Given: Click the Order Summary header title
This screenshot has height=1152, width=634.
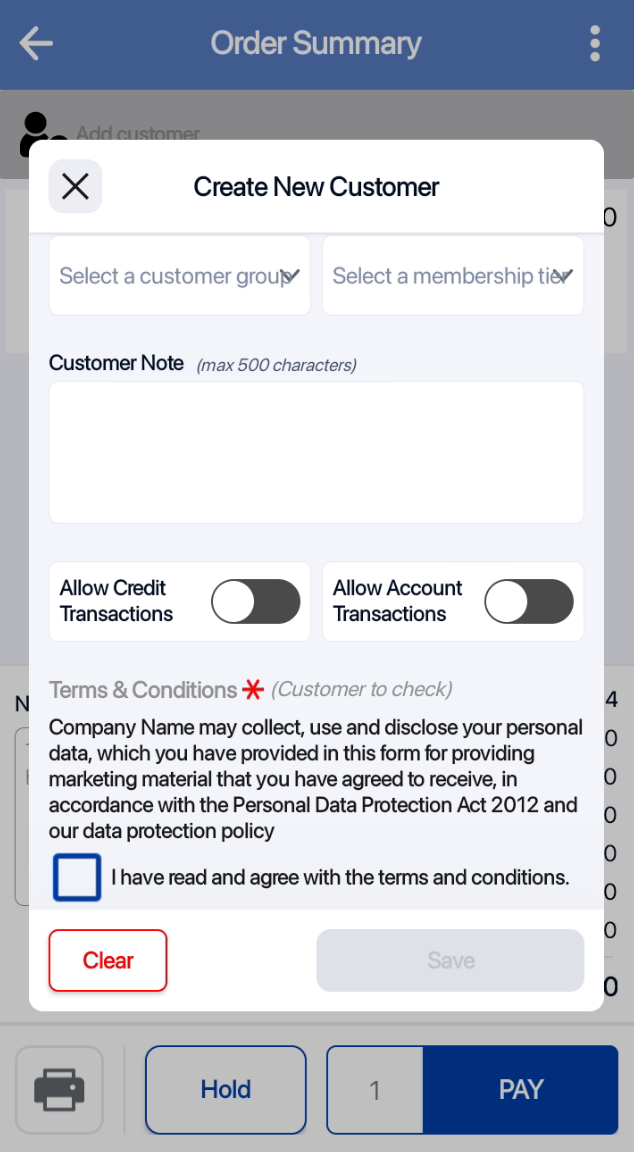Looking at the screenshot, I should tap(316, 43).
